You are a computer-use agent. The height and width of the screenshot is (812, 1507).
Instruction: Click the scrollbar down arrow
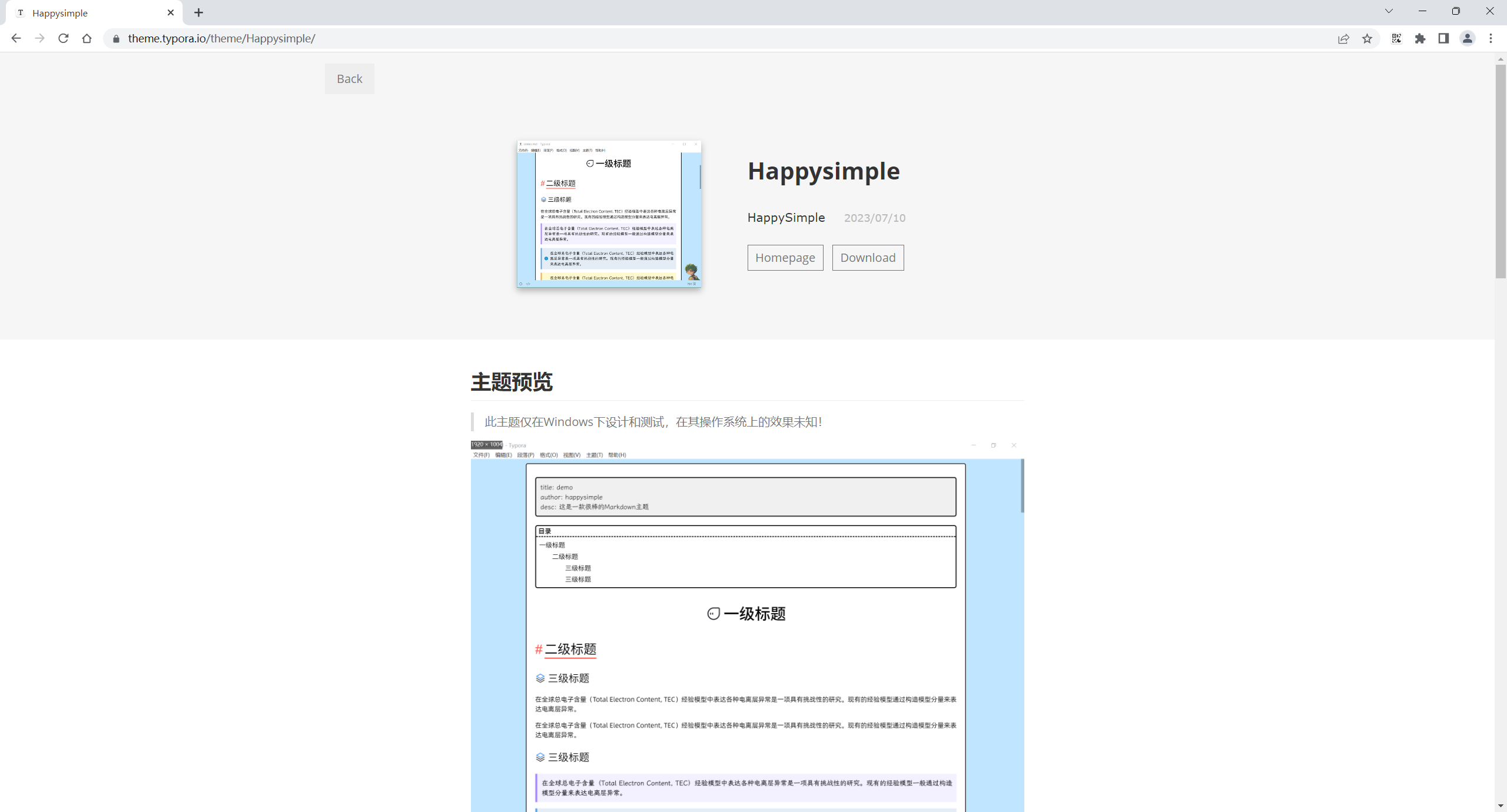(1501, 806)
